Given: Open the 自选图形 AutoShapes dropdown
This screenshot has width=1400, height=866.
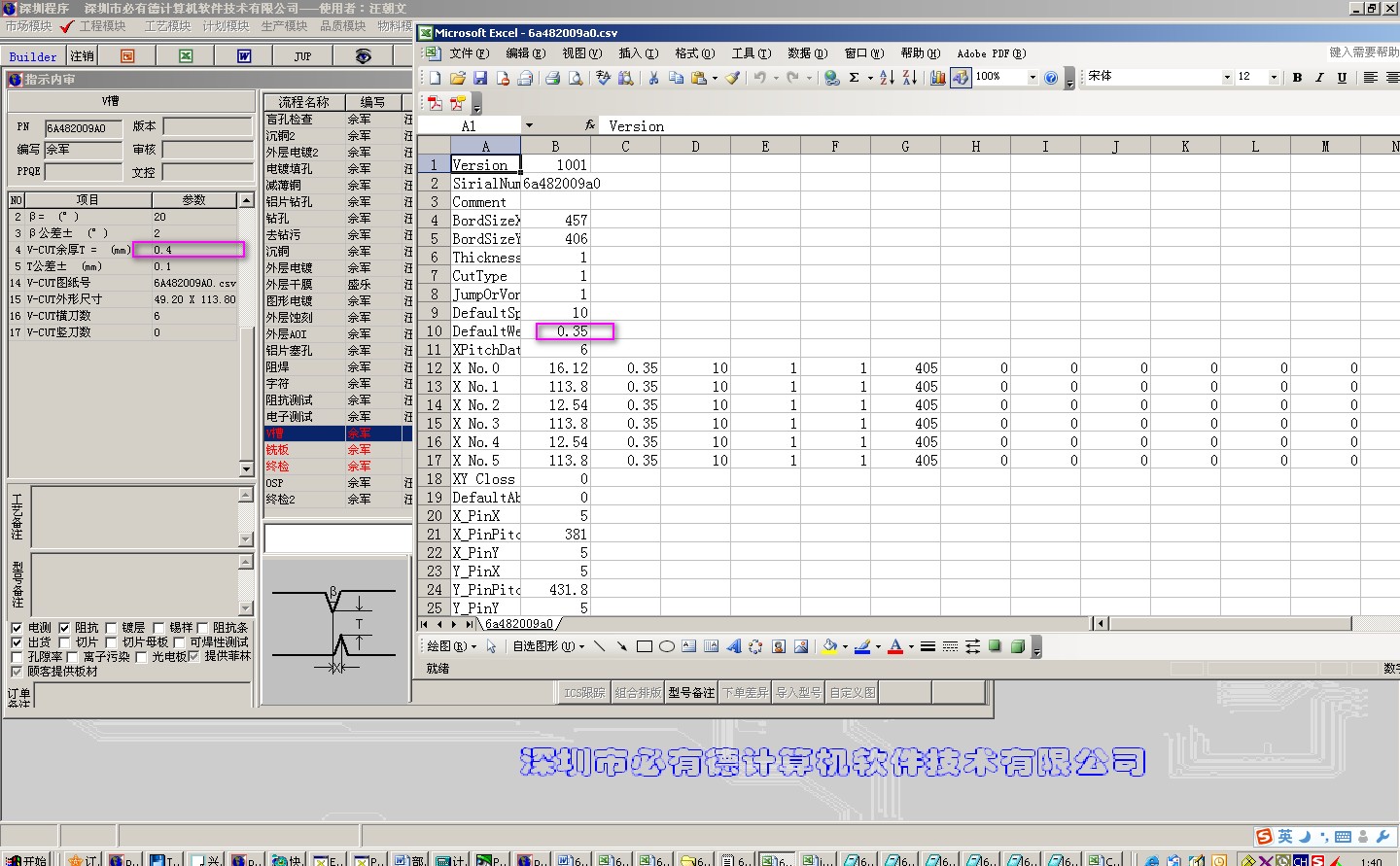Looking at the screenshot, I should [x=548, y=646].
